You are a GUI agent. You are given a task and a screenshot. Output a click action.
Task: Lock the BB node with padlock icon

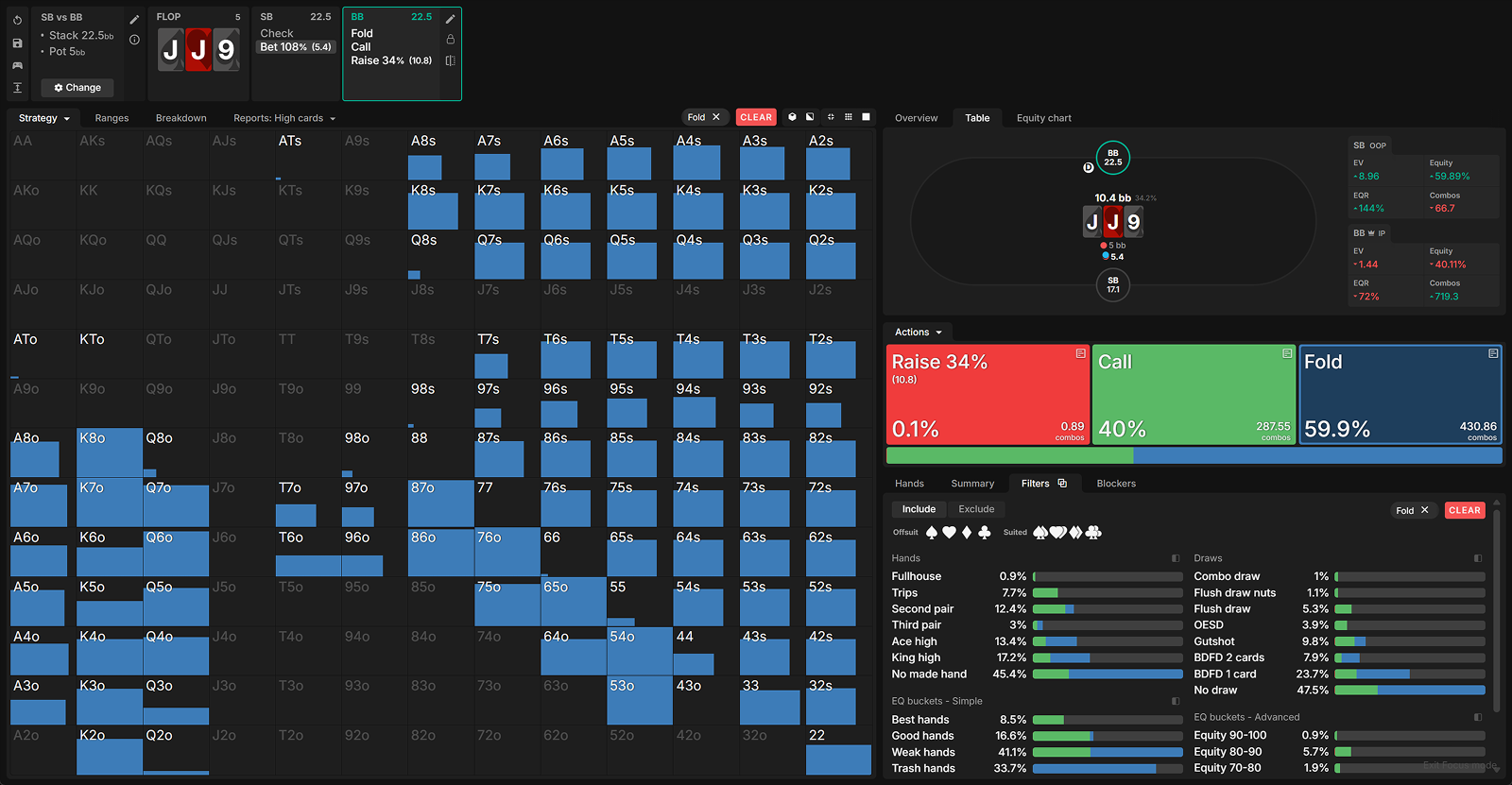click(x=450, y=40)
